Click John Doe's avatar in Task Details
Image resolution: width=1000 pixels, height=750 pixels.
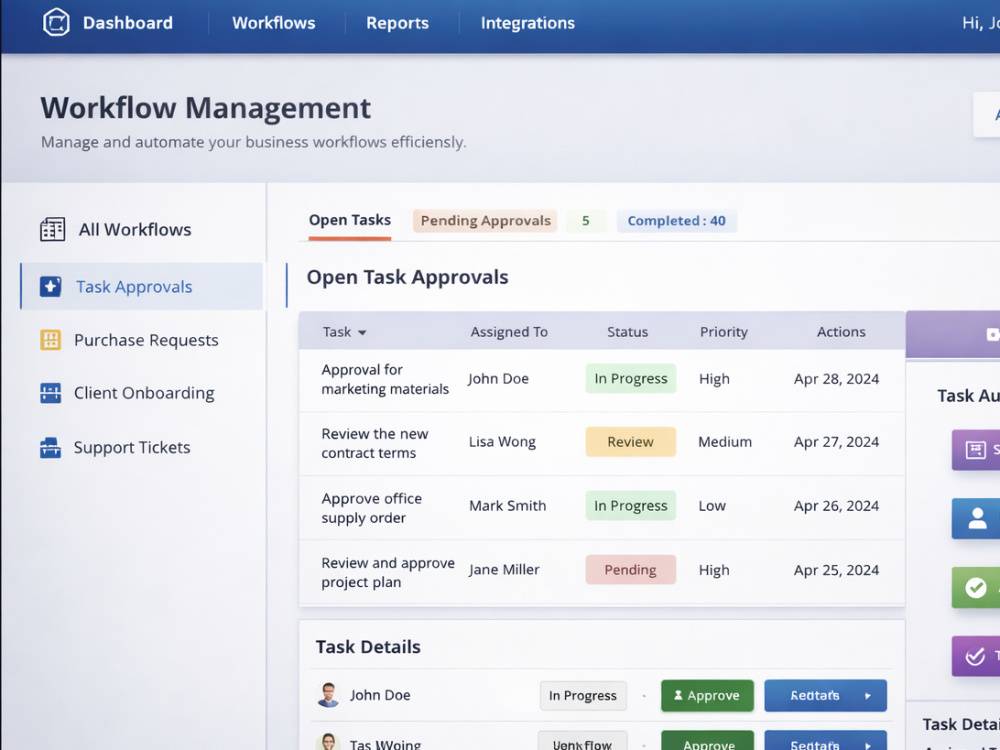[x=328, y=695]
